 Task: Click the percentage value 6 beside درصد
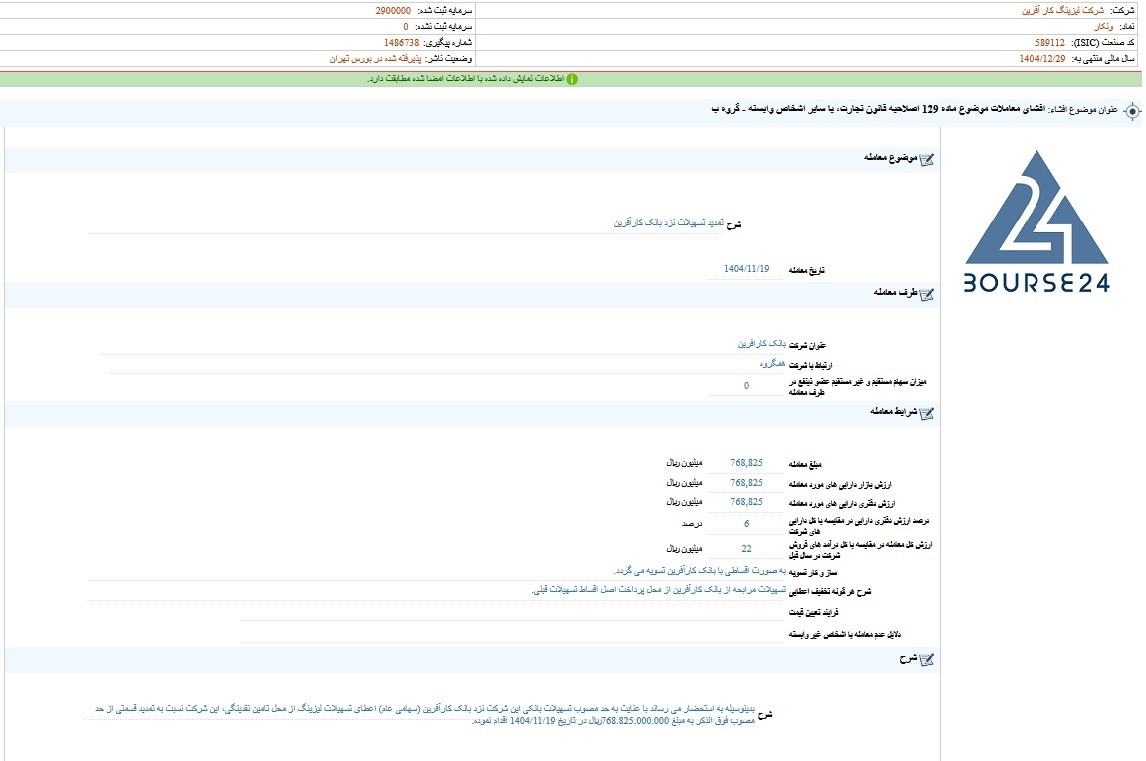click(746, 523)
